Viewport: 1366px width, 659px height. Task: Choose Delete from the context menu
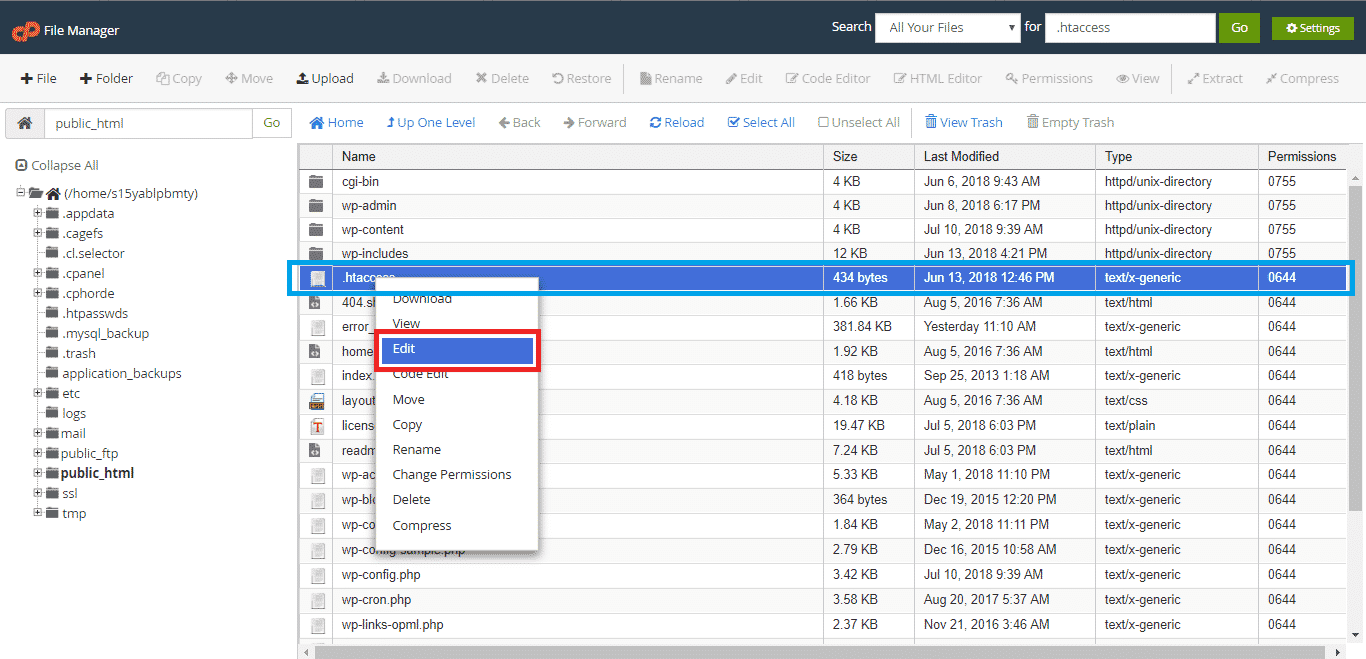coord(411,500)
